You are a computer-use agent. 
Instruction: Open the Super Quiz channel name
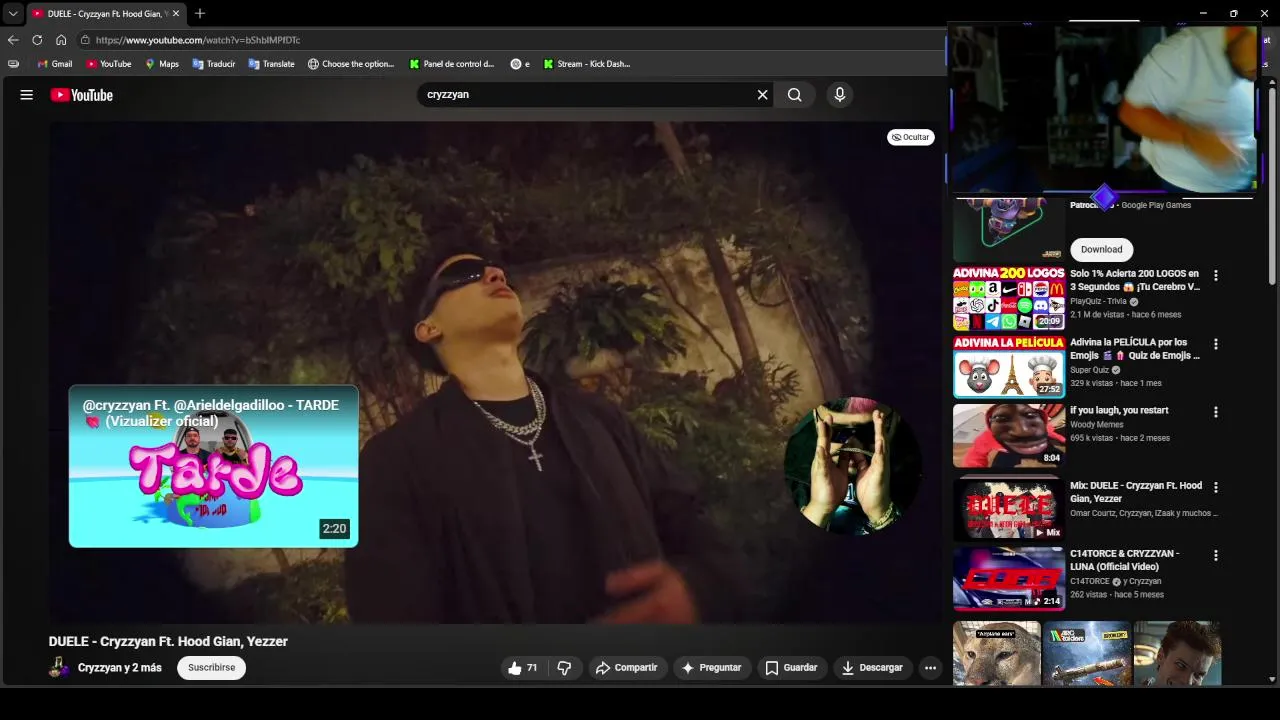(x=1090, y=370)
